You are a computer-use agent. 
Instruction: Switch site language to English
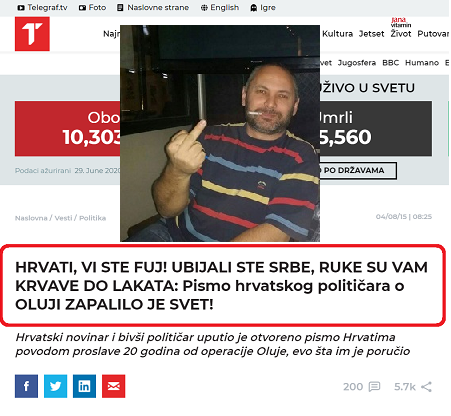(x=220, y=7)
